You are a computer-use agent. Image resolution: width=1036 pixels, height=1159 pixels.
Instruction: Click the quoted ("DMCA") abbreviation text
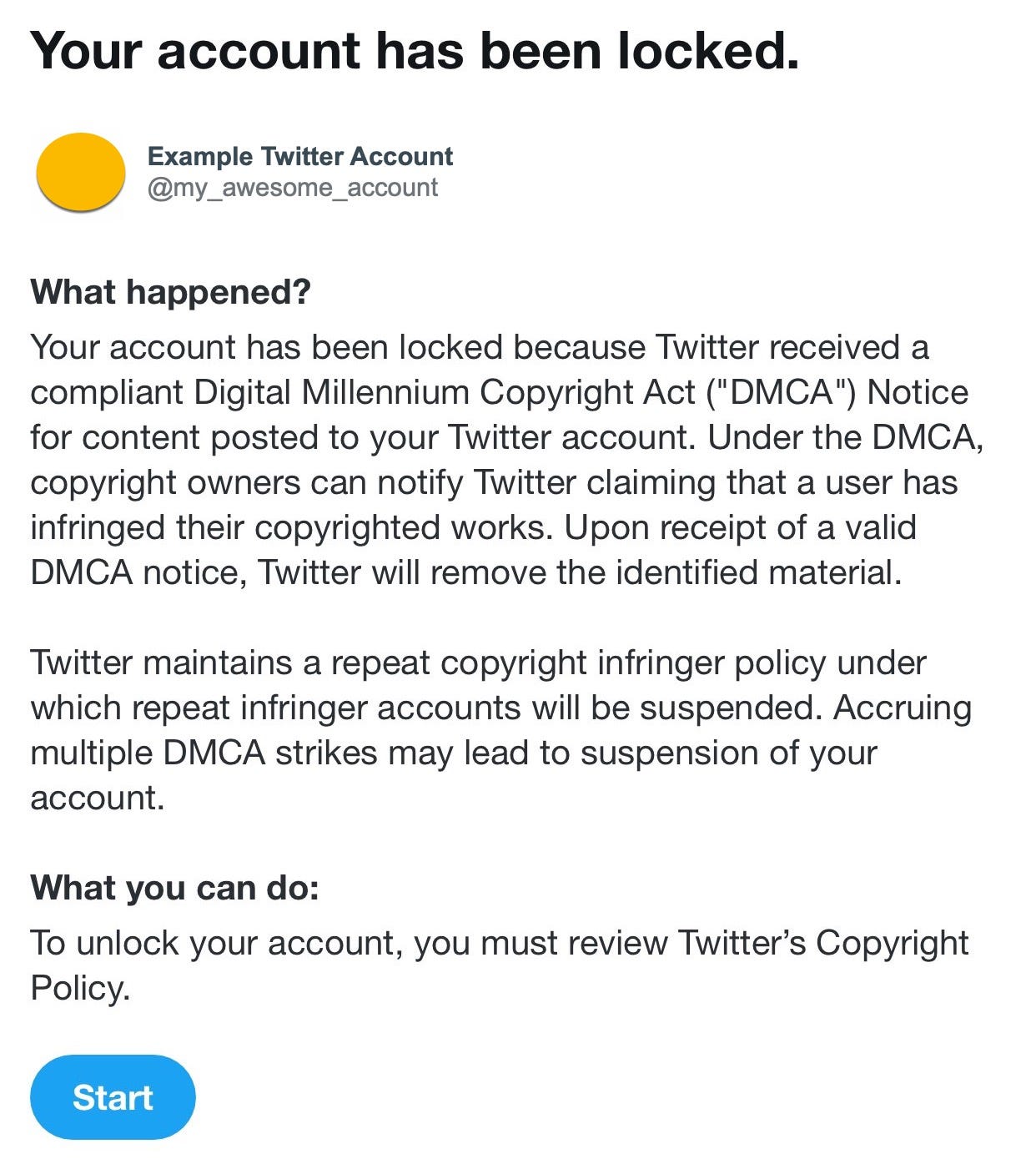tap(781, 392)
